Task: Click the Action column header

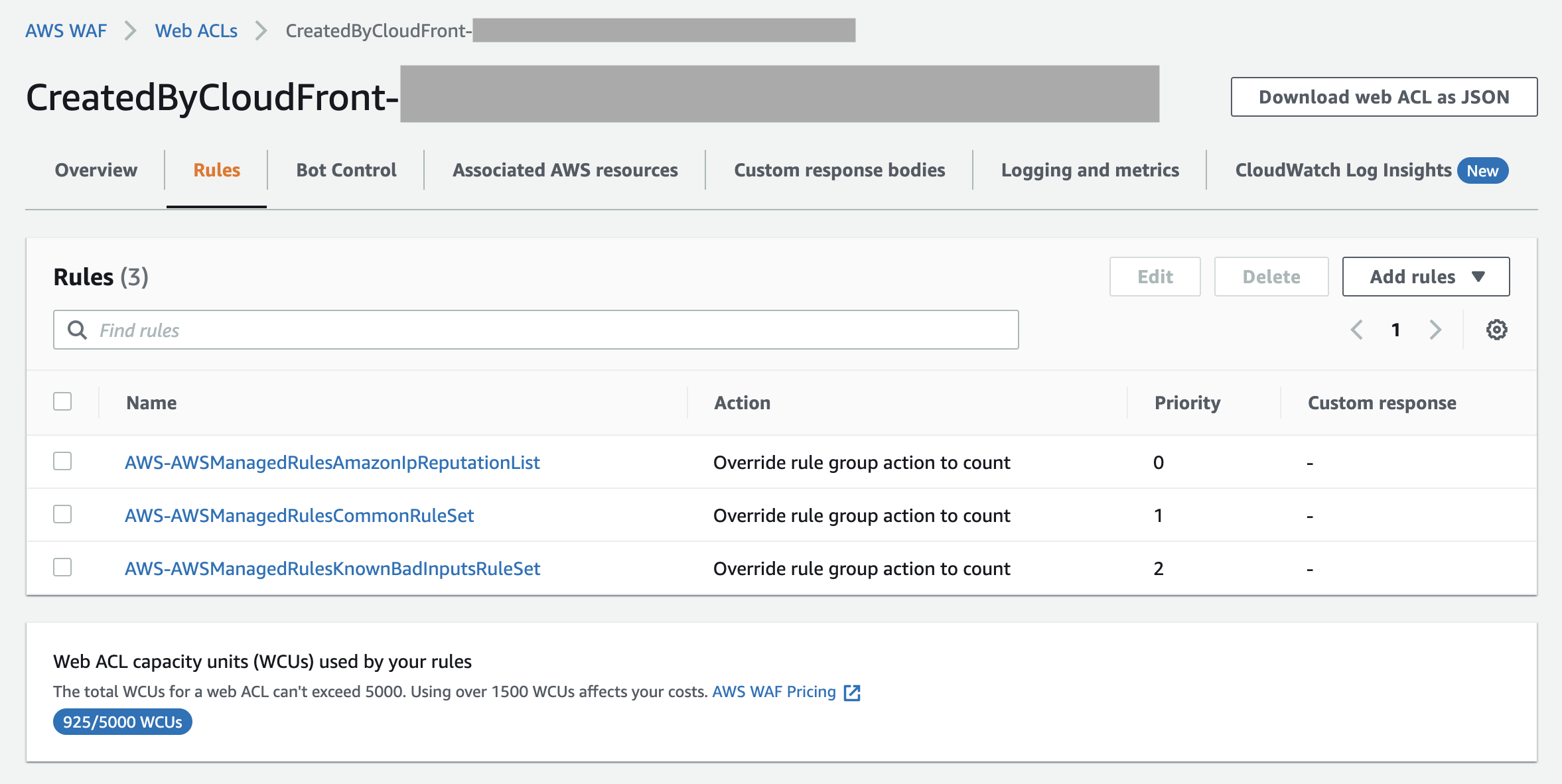Action: pos(743,403)
